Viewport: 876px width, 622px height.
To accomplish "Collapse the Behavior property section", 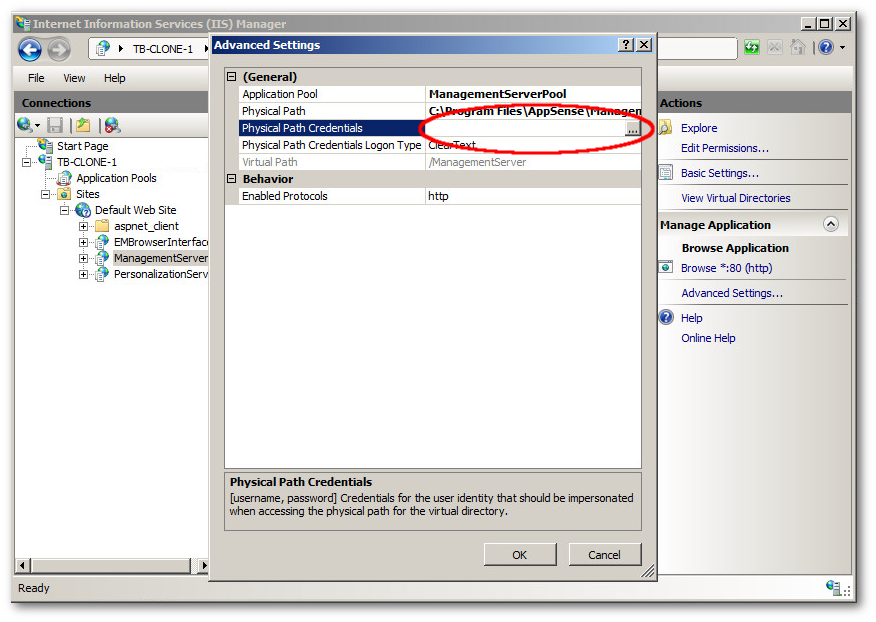I will point(232,179).
